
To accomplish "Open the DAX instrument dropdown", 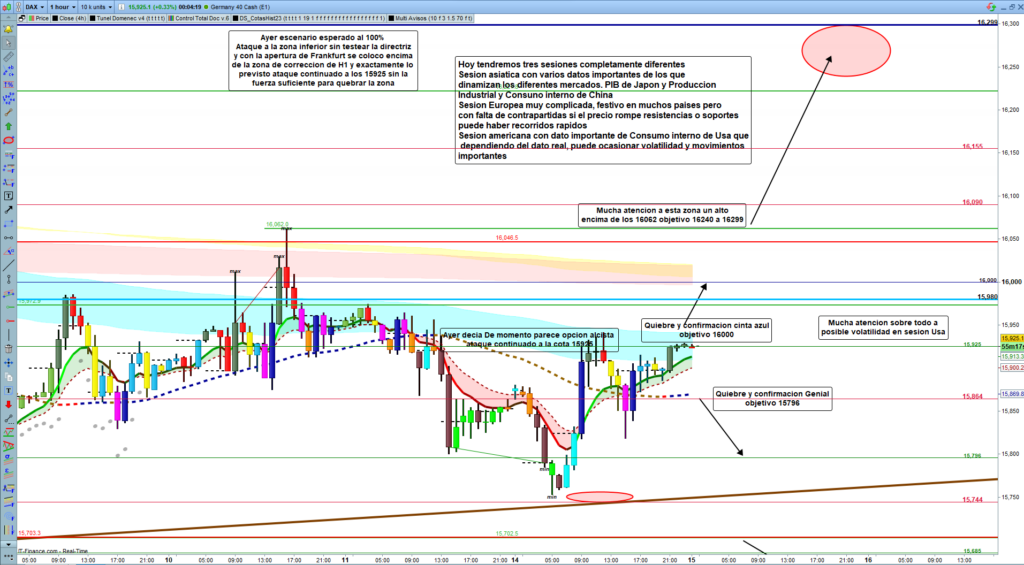I will tap(34, 6).
